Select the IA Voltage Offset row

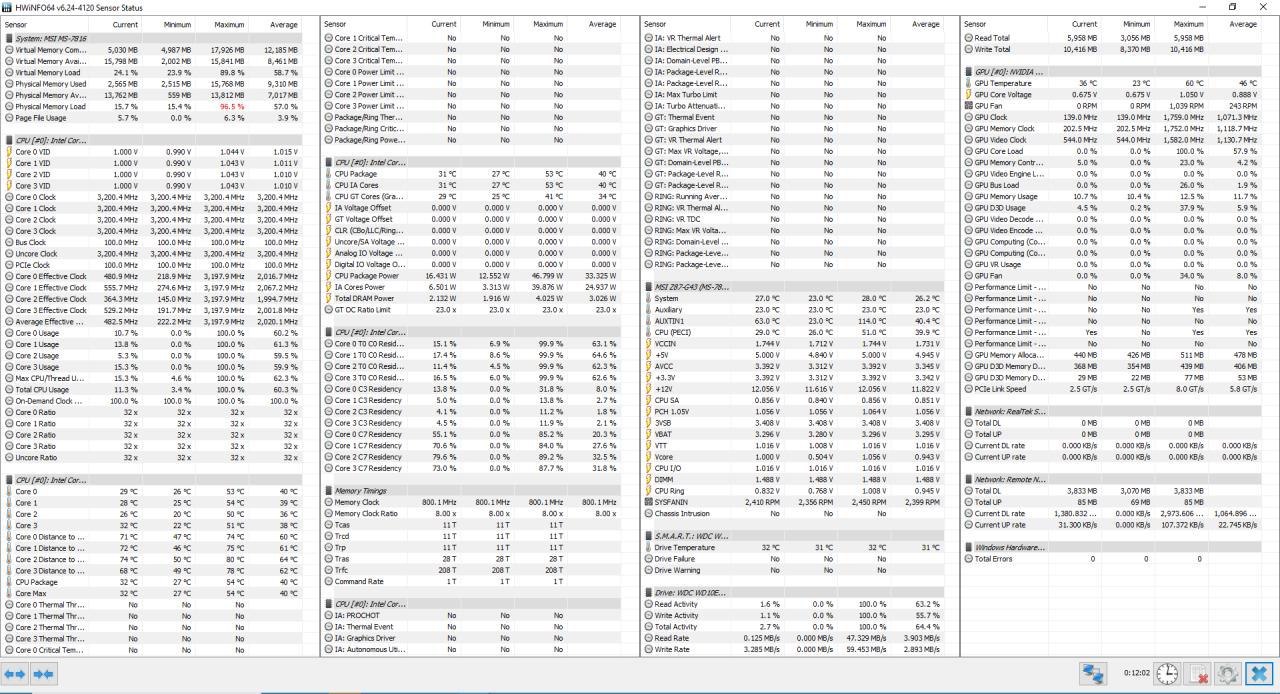(x=471, y=208)
